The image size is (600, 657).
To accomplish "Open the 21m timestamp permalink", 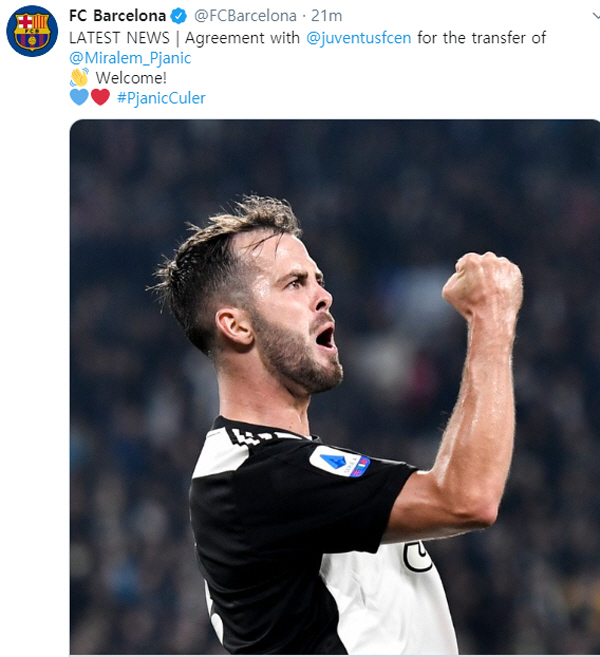I will tap(326, 16).
